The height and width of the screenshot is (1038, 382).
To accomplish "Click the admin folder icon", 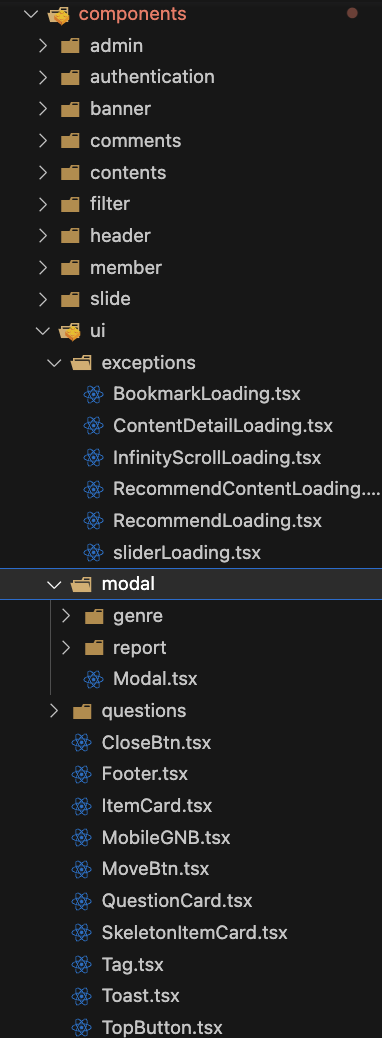I will pos(70,46).
